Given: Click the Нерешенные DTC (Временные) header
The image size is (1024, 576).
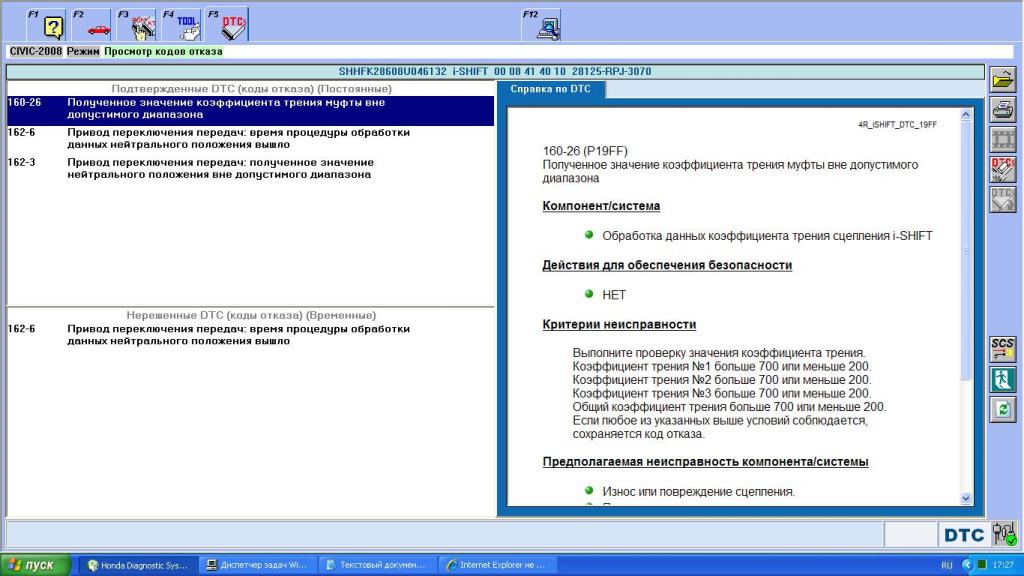Looking at the screenshot, I should click(x=251, y=315).
